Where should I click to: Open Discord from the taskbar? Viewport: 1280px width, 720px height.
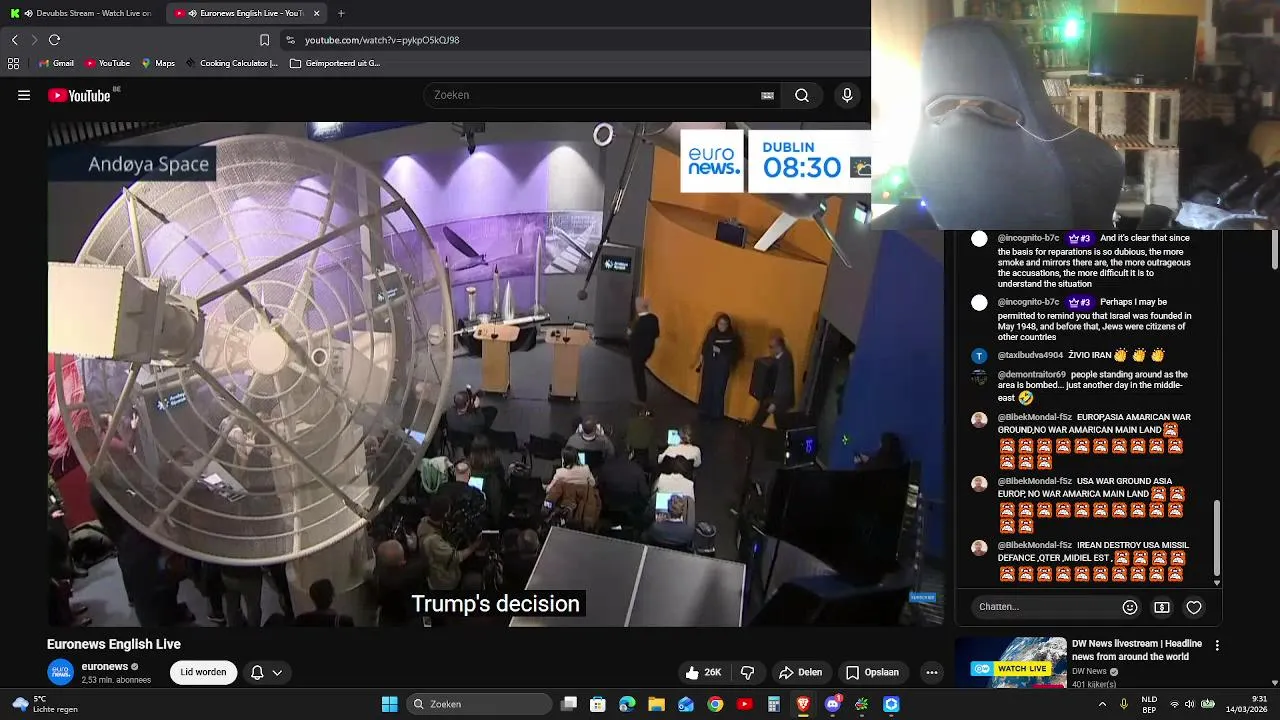tap(832, 704)
